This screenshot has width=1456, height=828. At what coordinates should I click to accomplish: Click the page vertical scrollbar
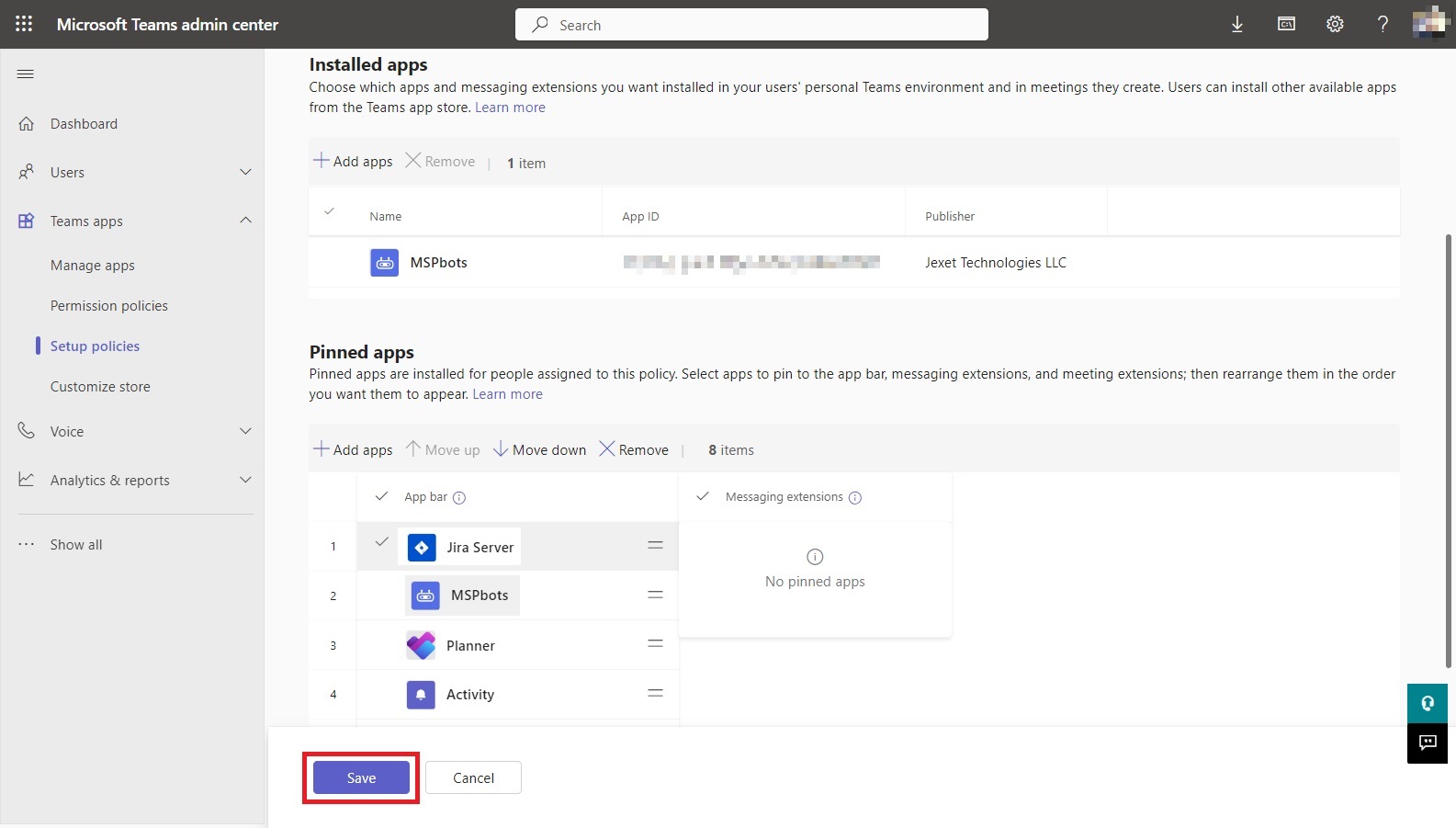(1449, 450)
